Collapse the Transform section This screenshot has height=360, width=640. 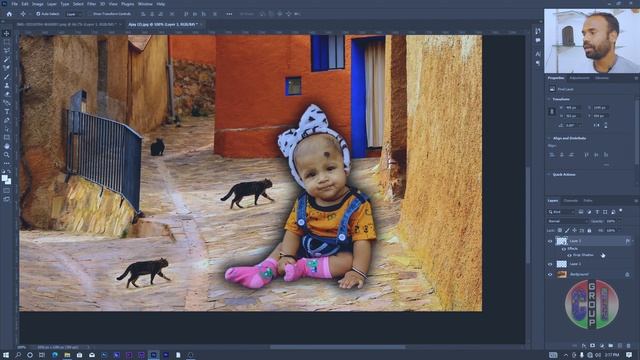coord(549,99)
